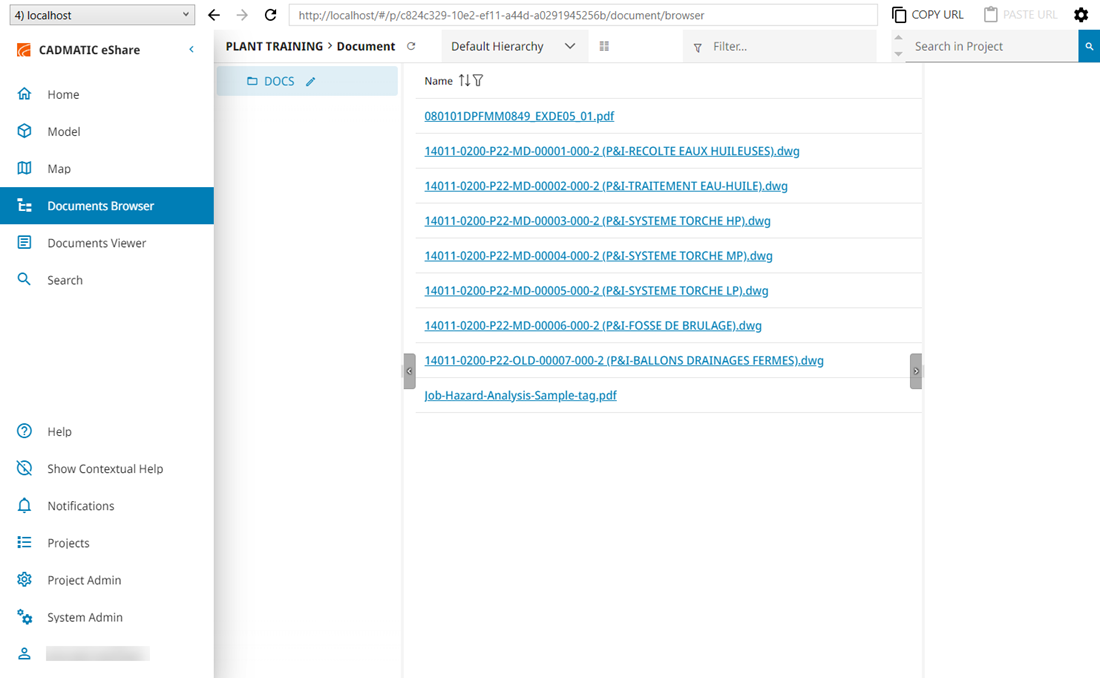The height and width of the screenshot is (678, 1100).
Task: Open Documents Viewer
Action: coord(107,243)
